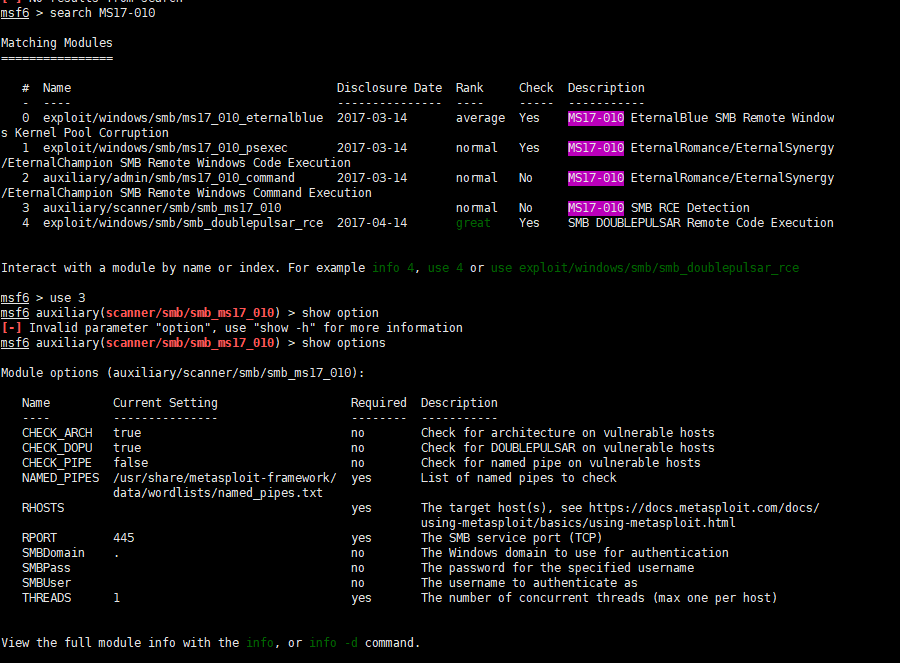Click the 2017-04-14 disclosure date

(372, 223)
